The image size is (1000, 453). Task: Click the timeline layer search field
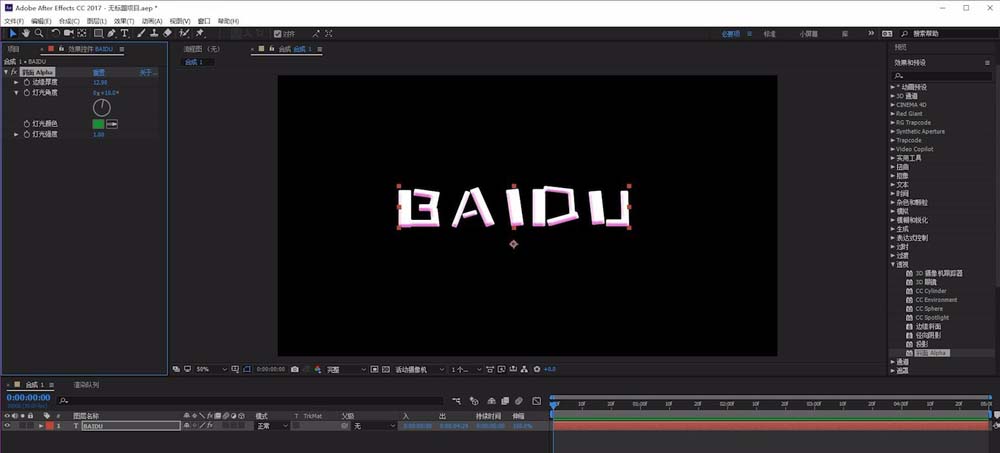click(251, 401)
